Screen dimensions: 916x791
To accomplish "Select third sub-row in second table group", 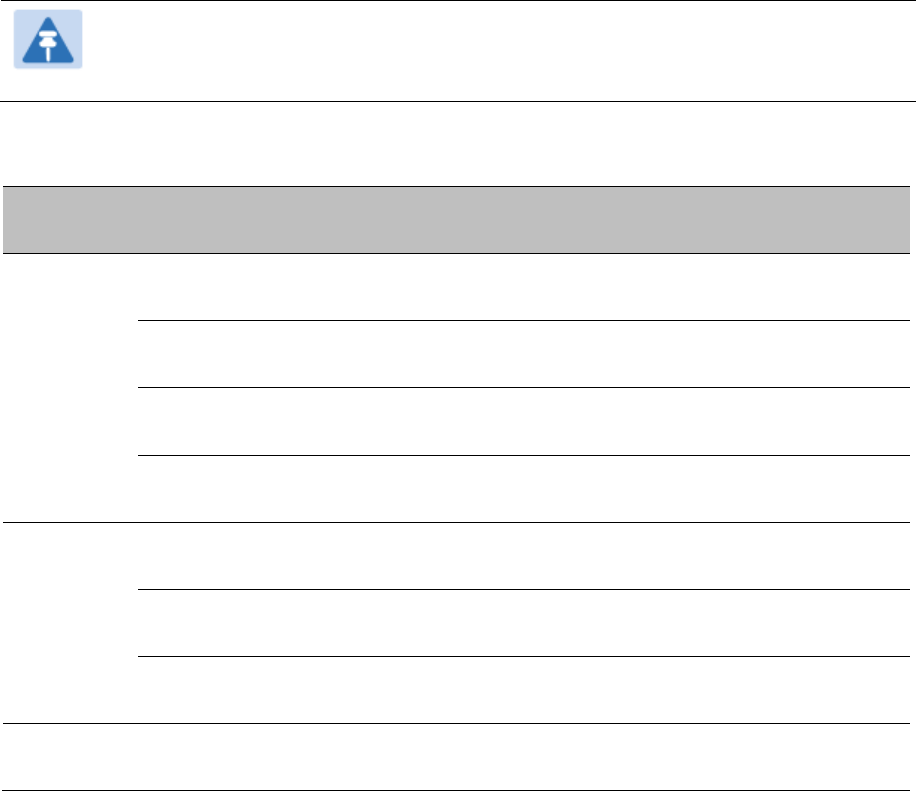I will pos(524,690).
